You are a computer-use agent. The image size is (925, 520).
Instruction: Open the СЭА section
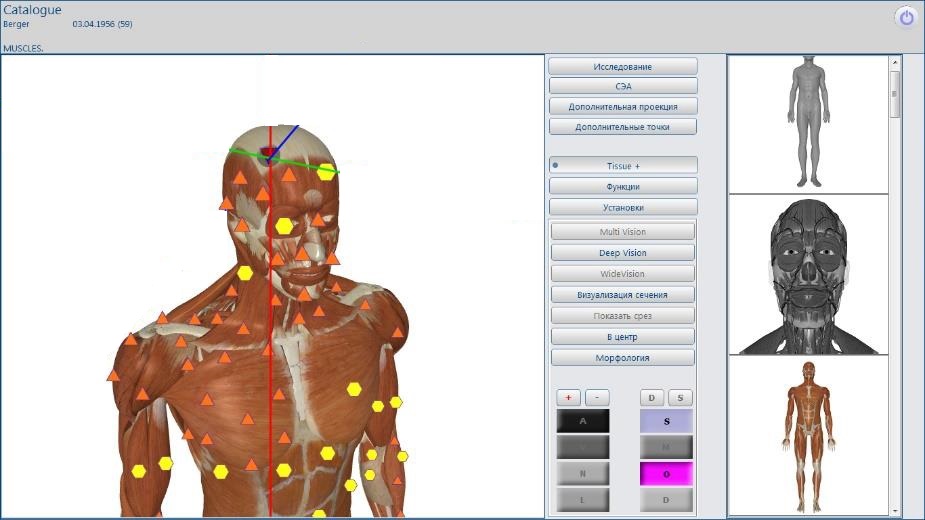623,87
